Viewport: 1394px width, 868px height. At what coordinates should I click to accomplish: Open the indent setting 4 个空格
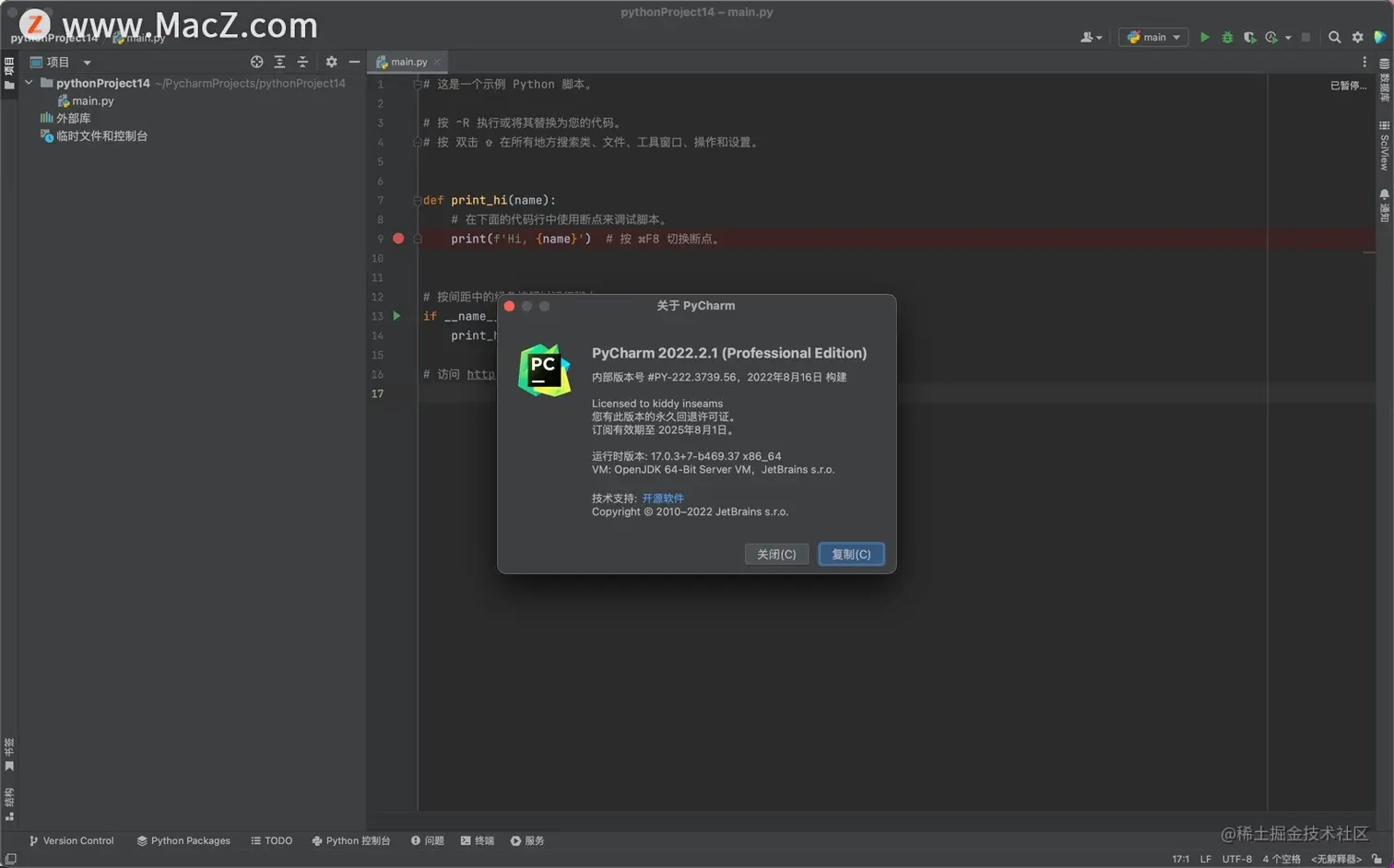[x=1281, y=859]
